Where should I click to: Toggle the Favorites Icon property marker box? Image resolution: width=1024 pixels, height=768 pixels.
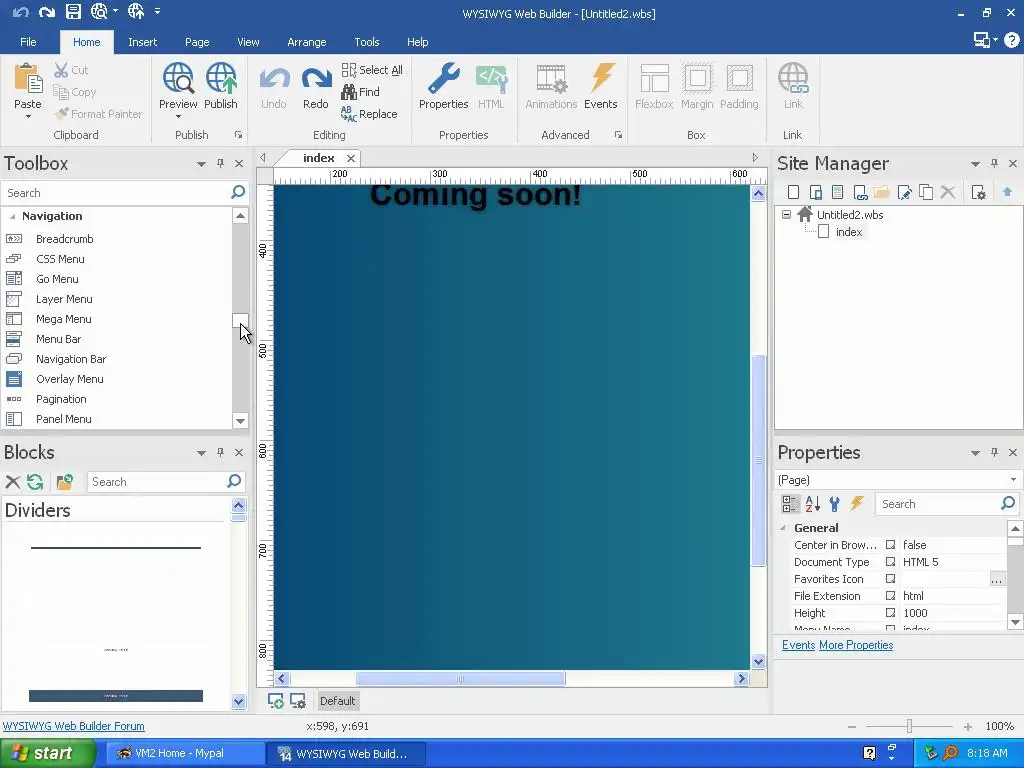[890, 579]
